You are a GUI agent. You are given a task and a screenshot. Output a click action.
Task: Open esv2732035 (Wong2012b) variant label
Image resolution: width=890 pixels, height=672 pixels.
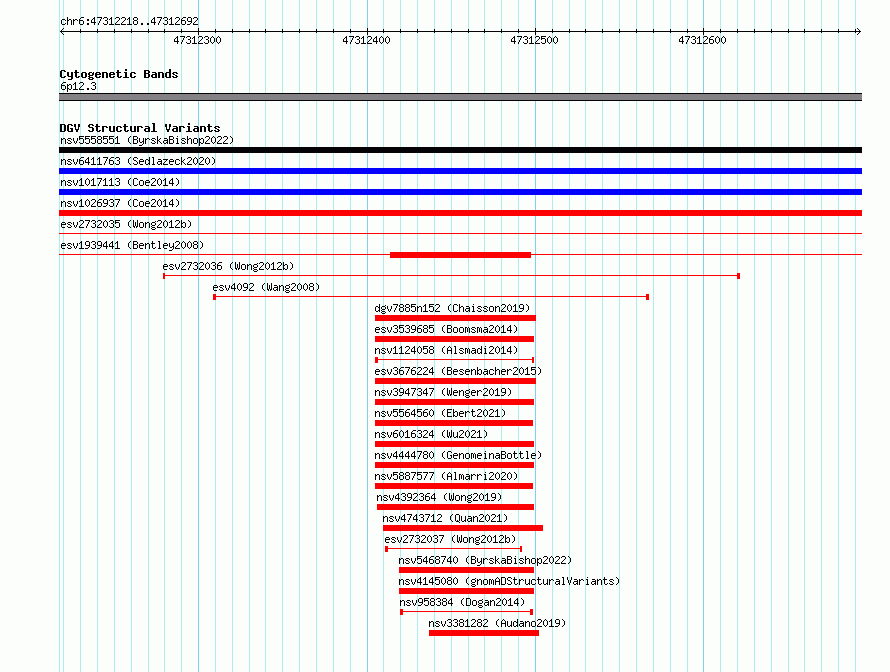point(126,224)
